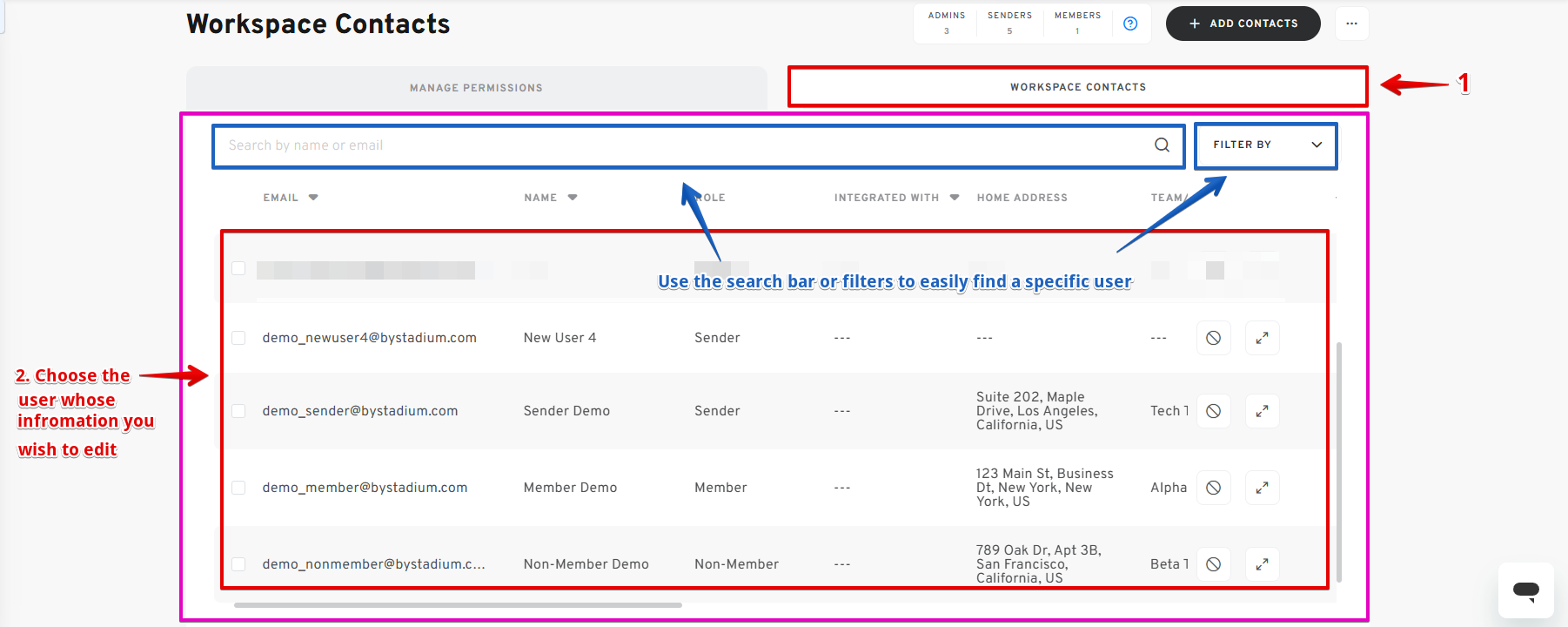Viewport: 1568px width, 627px height.
Task: Focus the search by name or email field
Action: tap(679, 145)
